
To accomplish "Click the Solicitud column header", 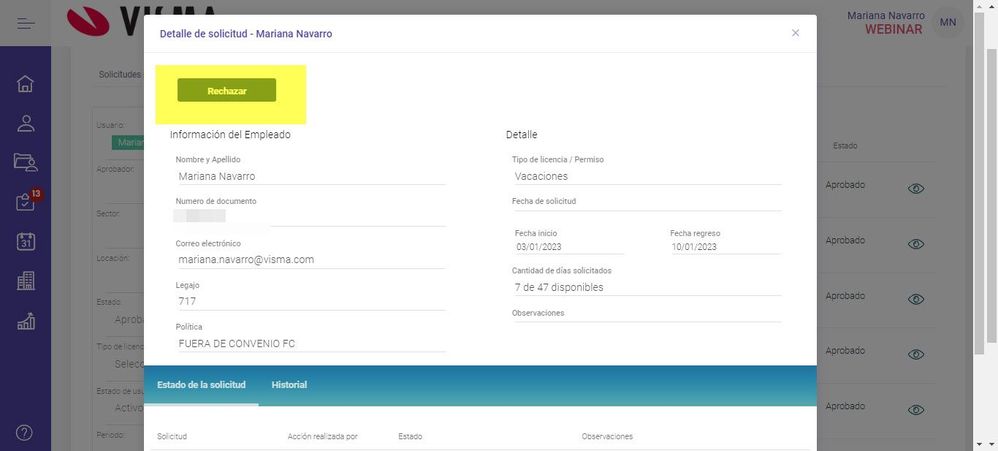I will point(172,436).
